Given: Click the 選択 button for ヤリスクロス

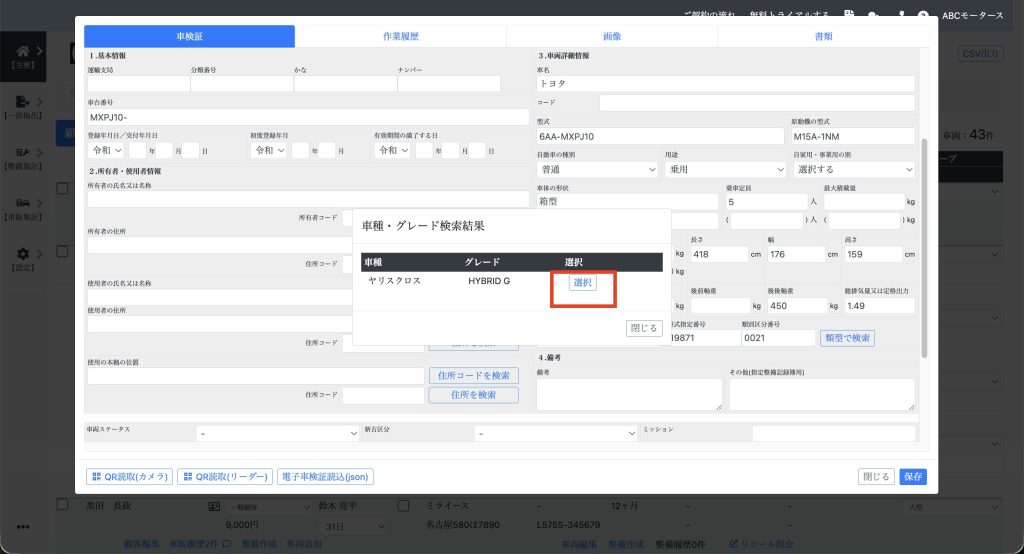Looking at the screenshot, I should click(582, 283).
